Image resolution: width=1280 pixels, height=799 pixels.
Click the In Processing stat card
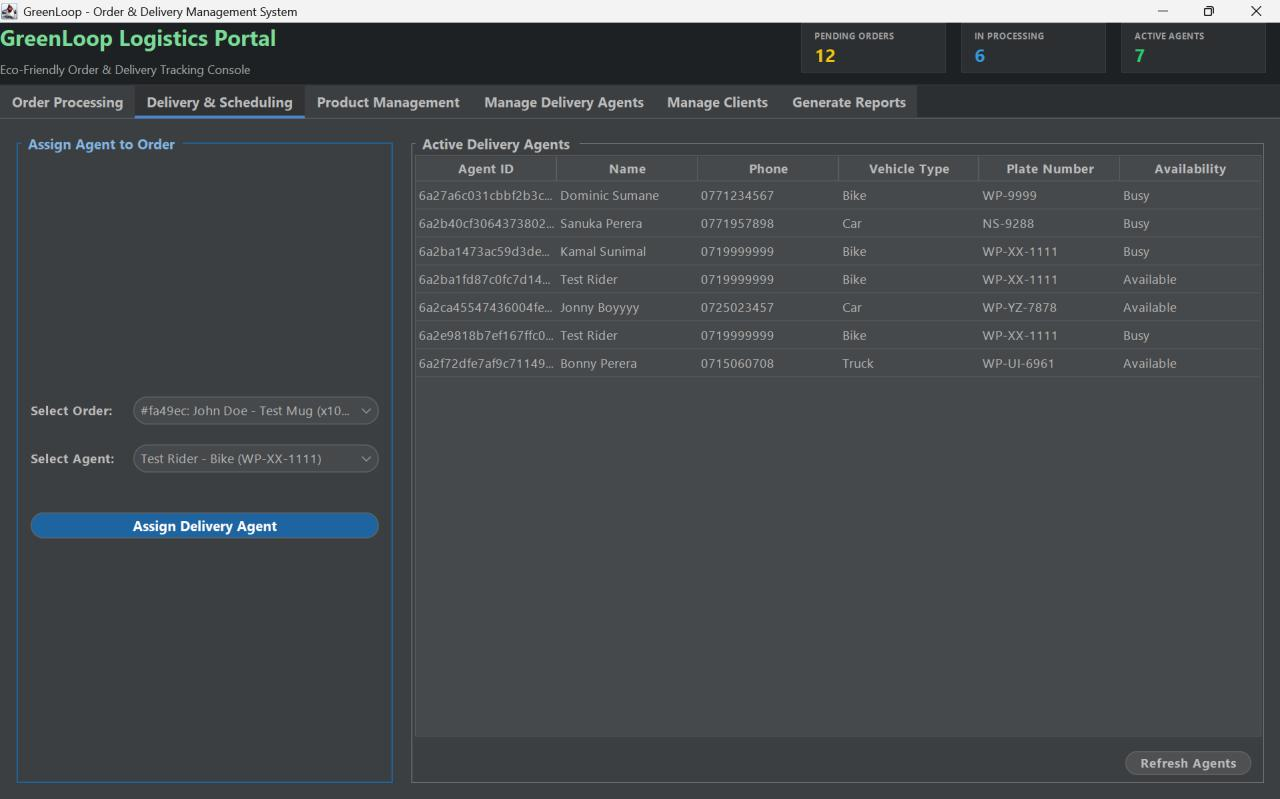pyautogui.click(x=1033, y=48)
